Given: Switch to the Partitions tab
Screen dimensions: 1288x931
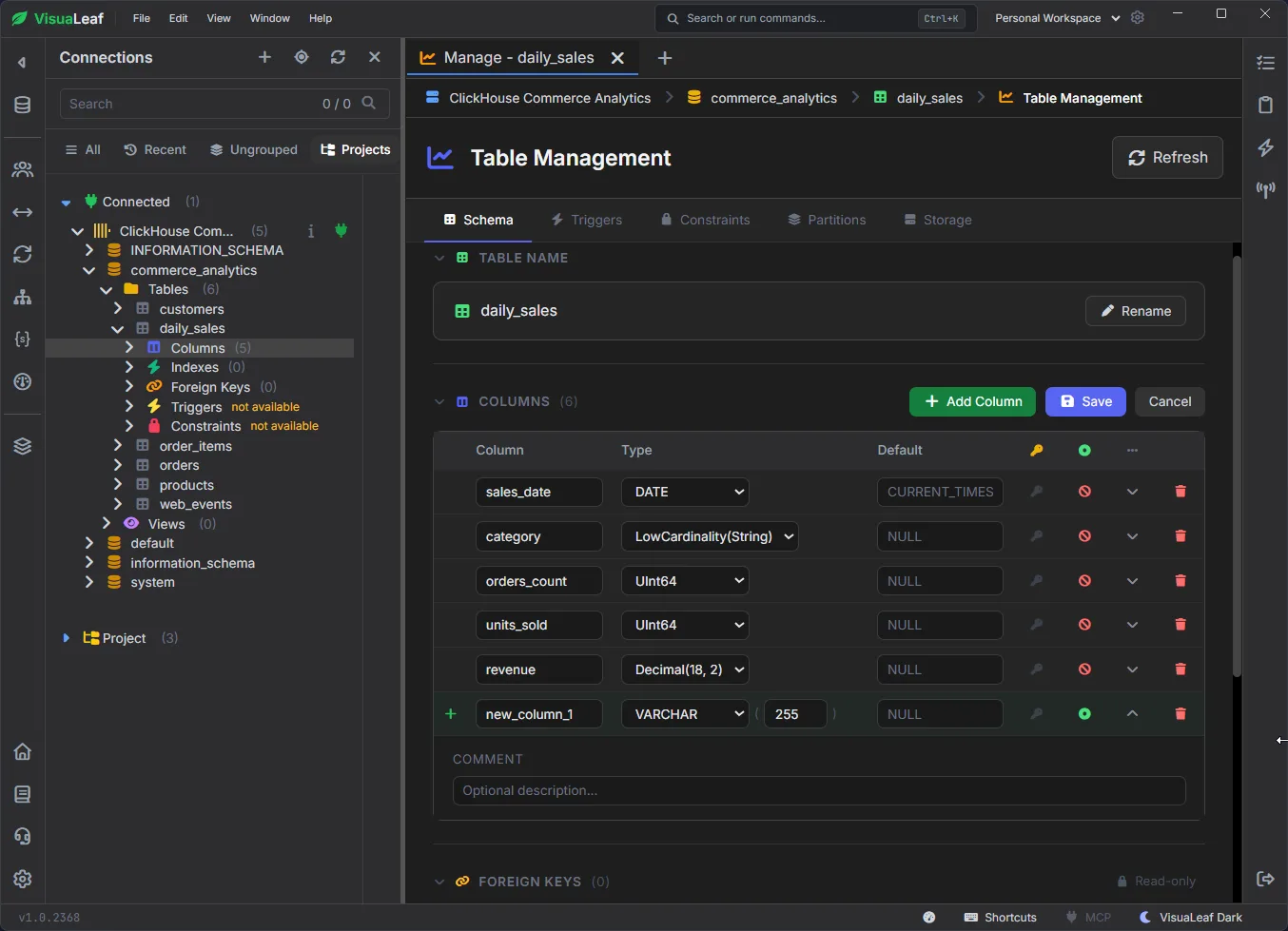Looking at the screenshot, I should pyautogui.click(x=827, y=220).
